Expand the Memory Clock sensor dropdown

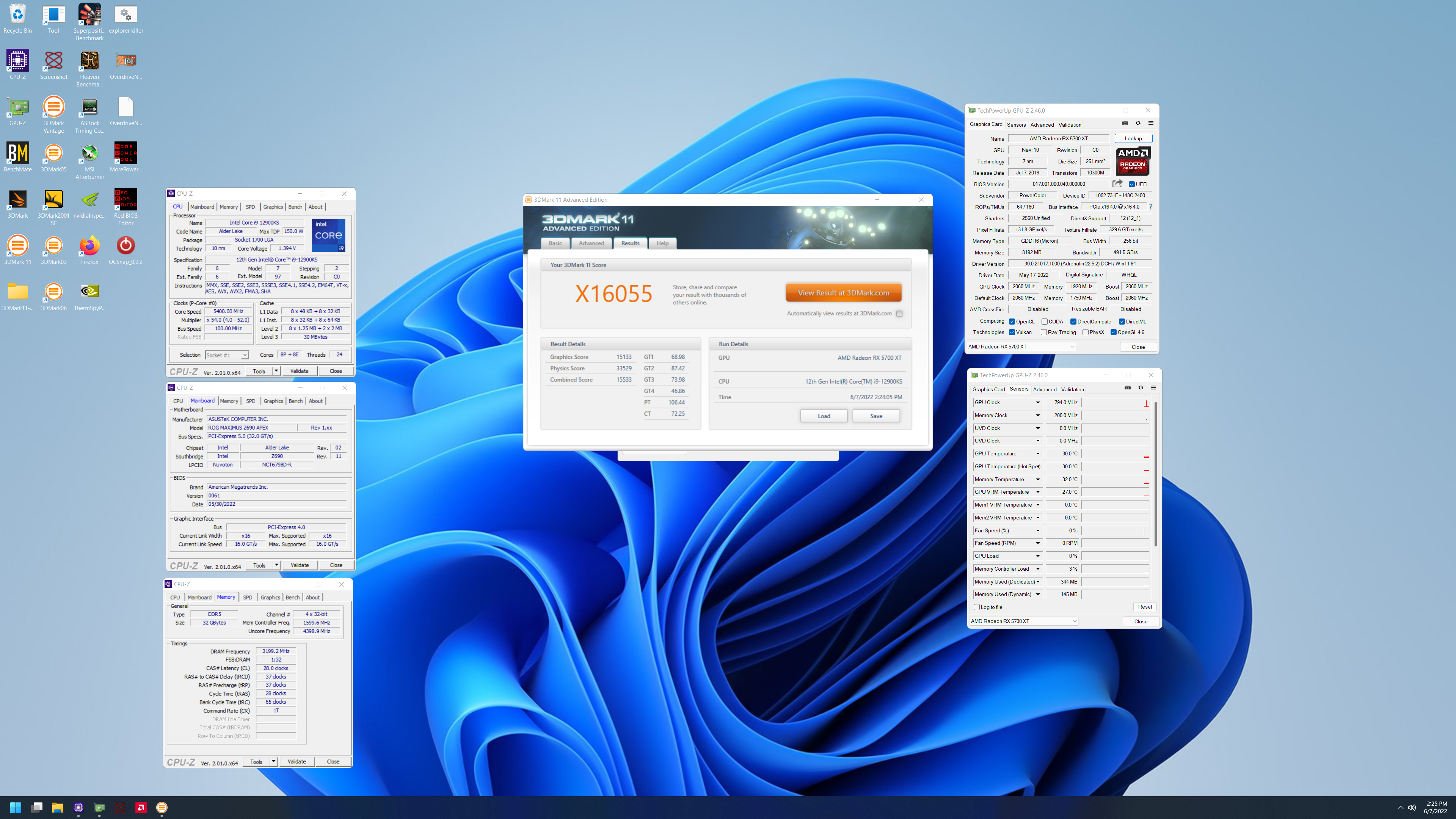point(1038,416)
